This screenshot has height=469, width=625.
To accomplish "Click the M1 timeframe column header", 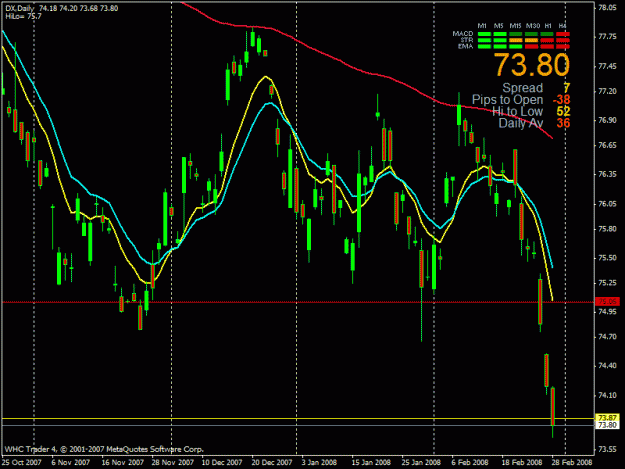I will [482, 26].
